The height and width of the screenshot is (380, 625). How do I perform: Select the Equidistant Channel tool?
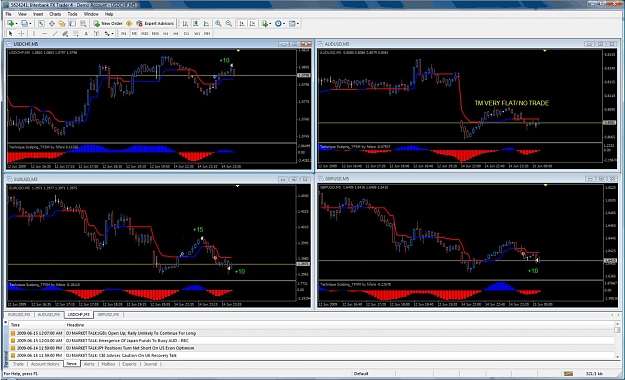[x=65, y=33]
